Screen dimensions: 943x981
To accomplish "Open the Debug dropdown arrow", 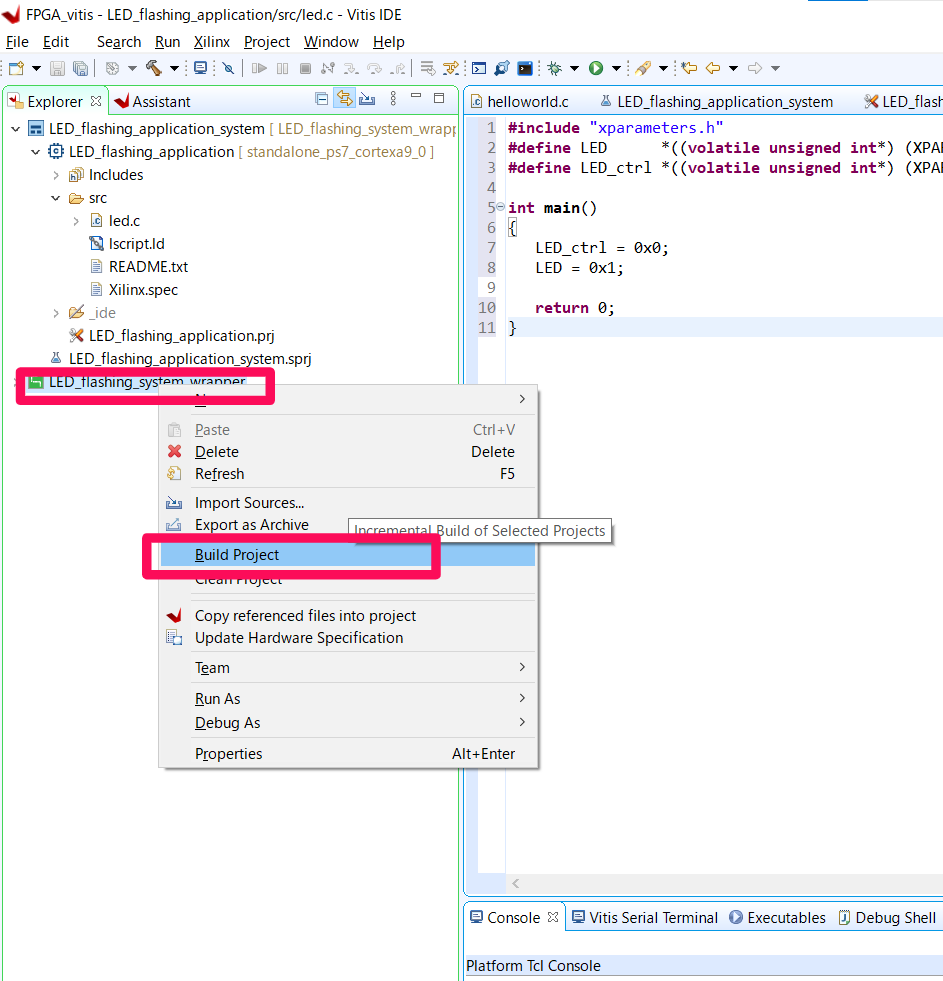I will pyautogui.click(x=574, y=68).
